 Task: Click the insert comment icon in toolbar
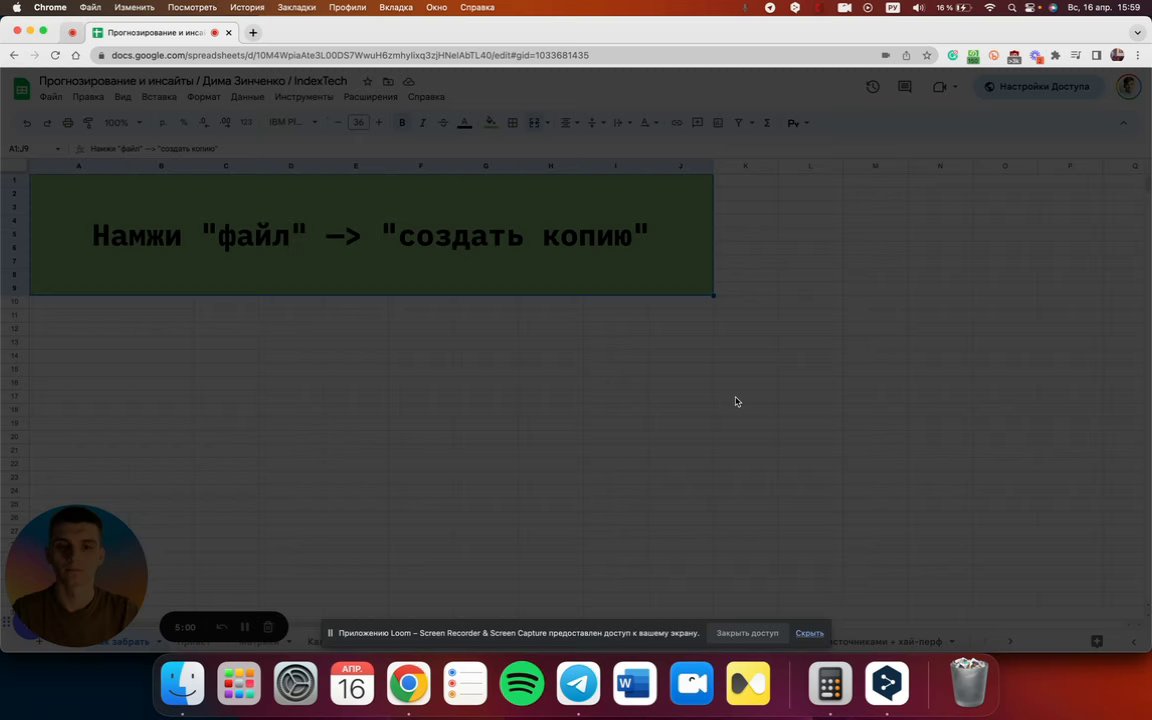[x=697, y=123]
